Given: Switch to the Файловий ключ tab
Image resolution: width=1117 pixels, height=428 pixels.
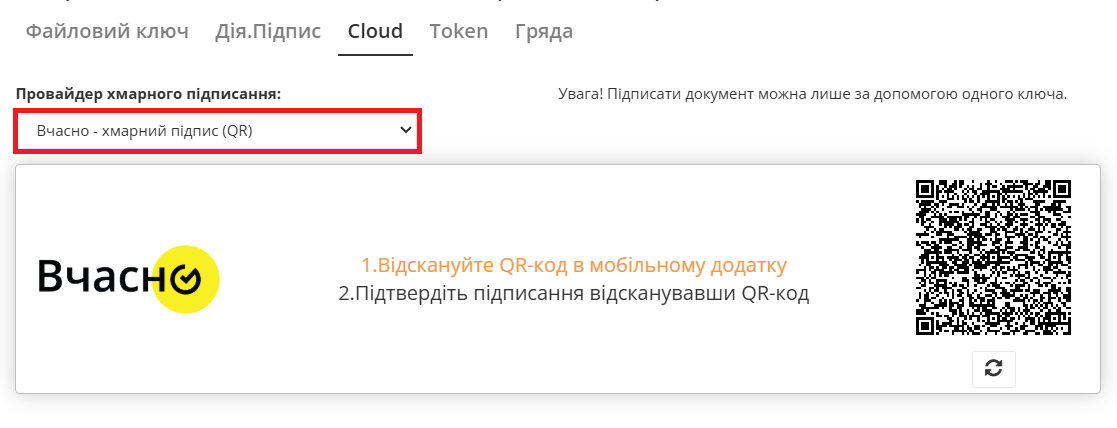Looking at the screenshot, I should click(x=107, y=31).
